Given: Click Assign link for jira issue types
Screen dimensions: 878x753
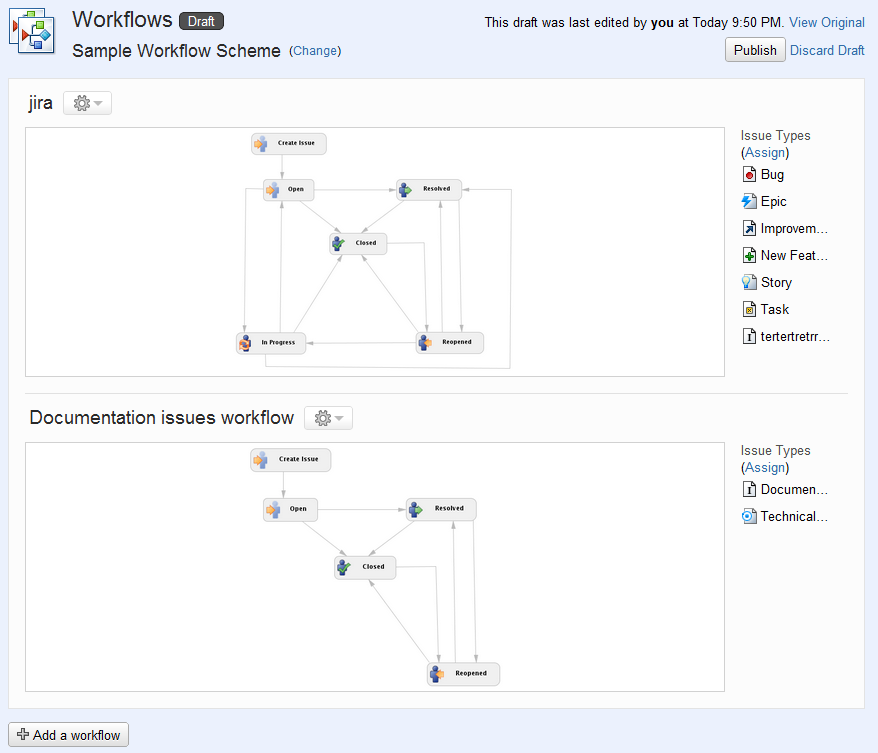Looking at the screenshot, I should [x=765, y=152].
